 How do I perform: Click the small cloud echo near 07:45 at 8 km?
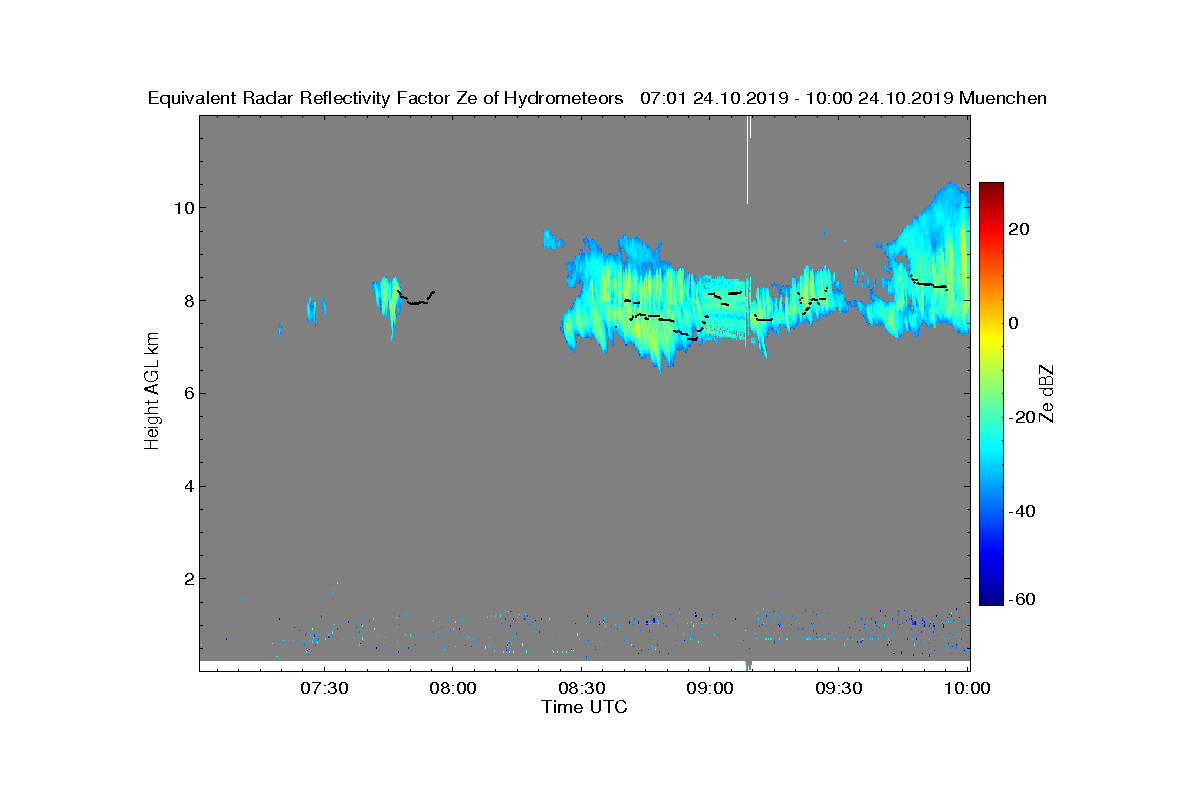point(390,305)
